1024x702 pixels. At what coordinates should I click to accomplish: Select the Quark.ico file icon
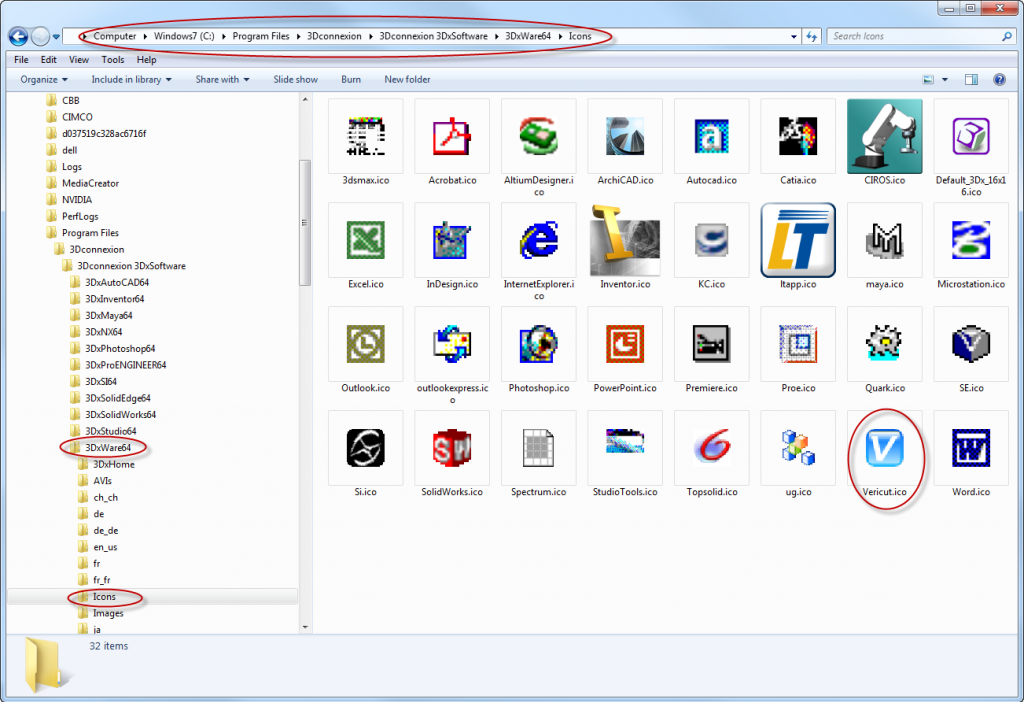pos(885,344)
